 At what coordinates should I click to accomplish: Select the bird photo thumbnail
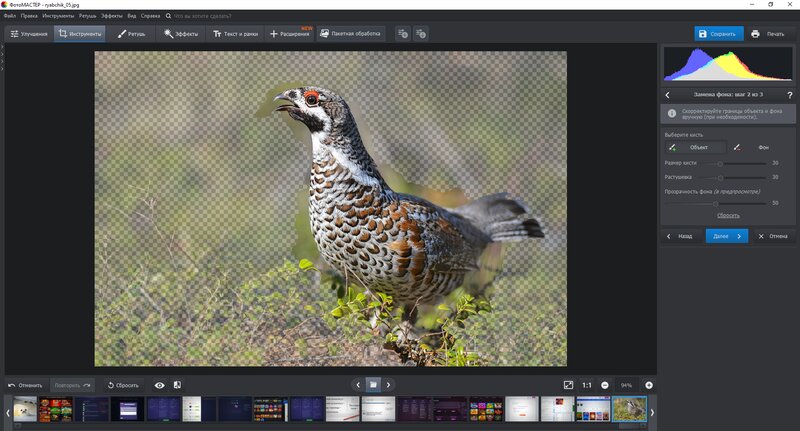[x=629, y=409]
